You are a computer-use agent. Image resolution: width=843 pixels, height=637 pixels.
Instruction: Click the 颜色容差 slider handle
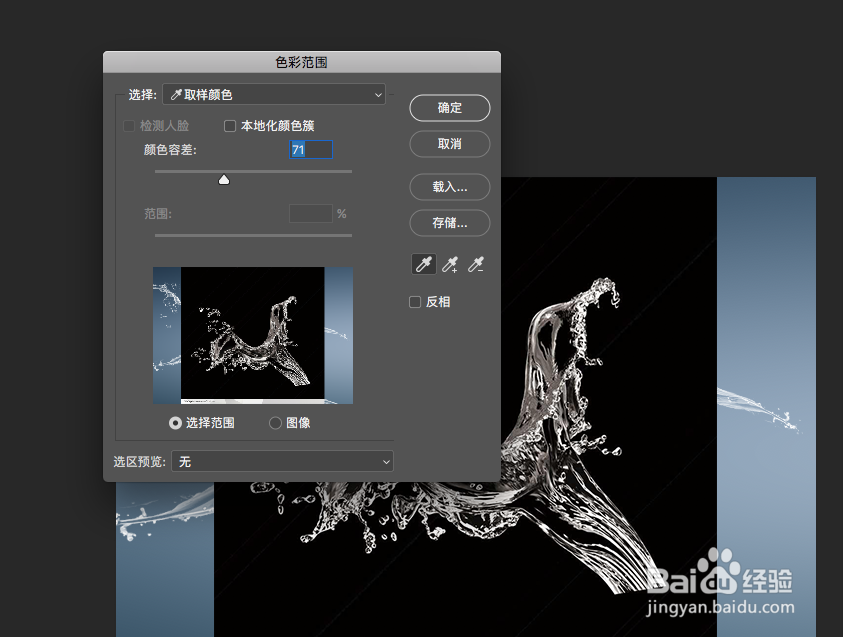224,178
